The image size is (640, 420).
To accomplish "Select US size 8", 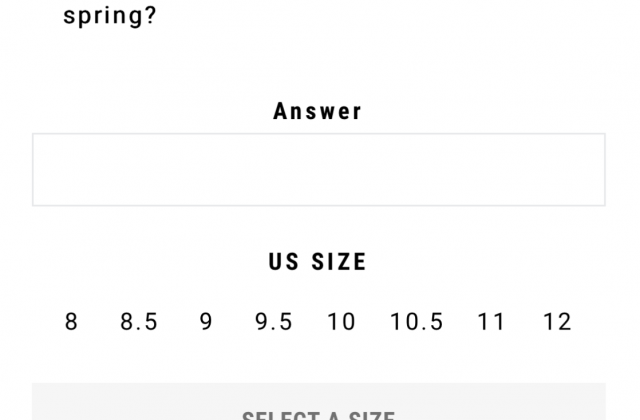I will (x=71, y=322).
